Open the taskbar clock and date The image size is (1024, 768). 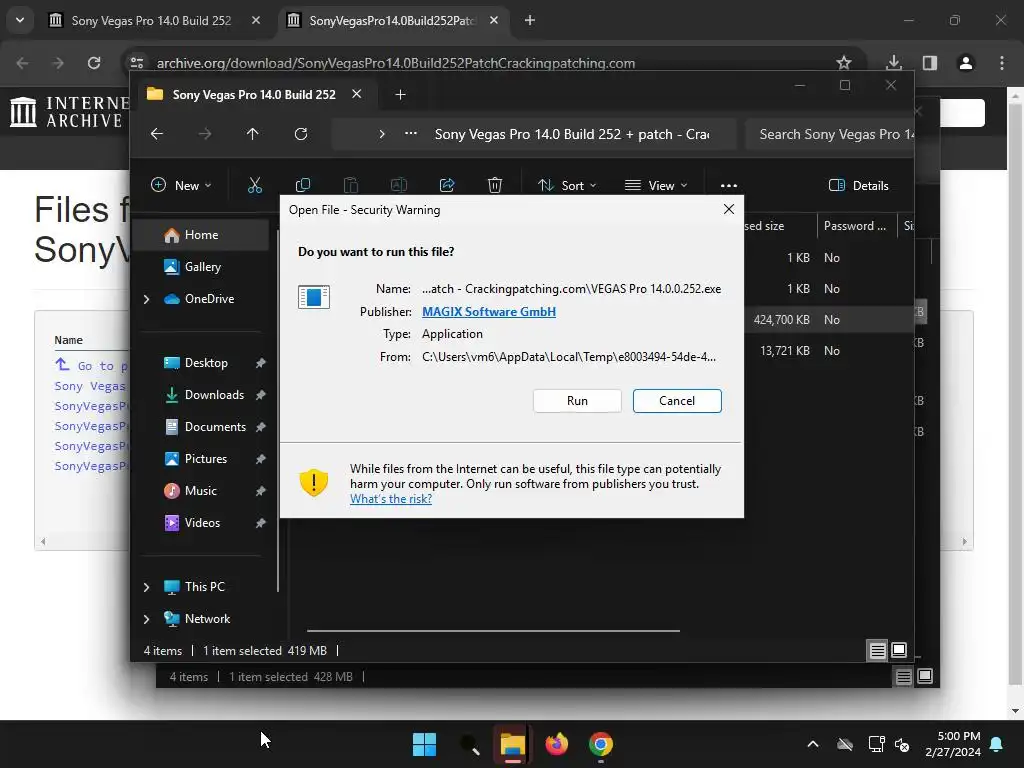coord(953,744)
